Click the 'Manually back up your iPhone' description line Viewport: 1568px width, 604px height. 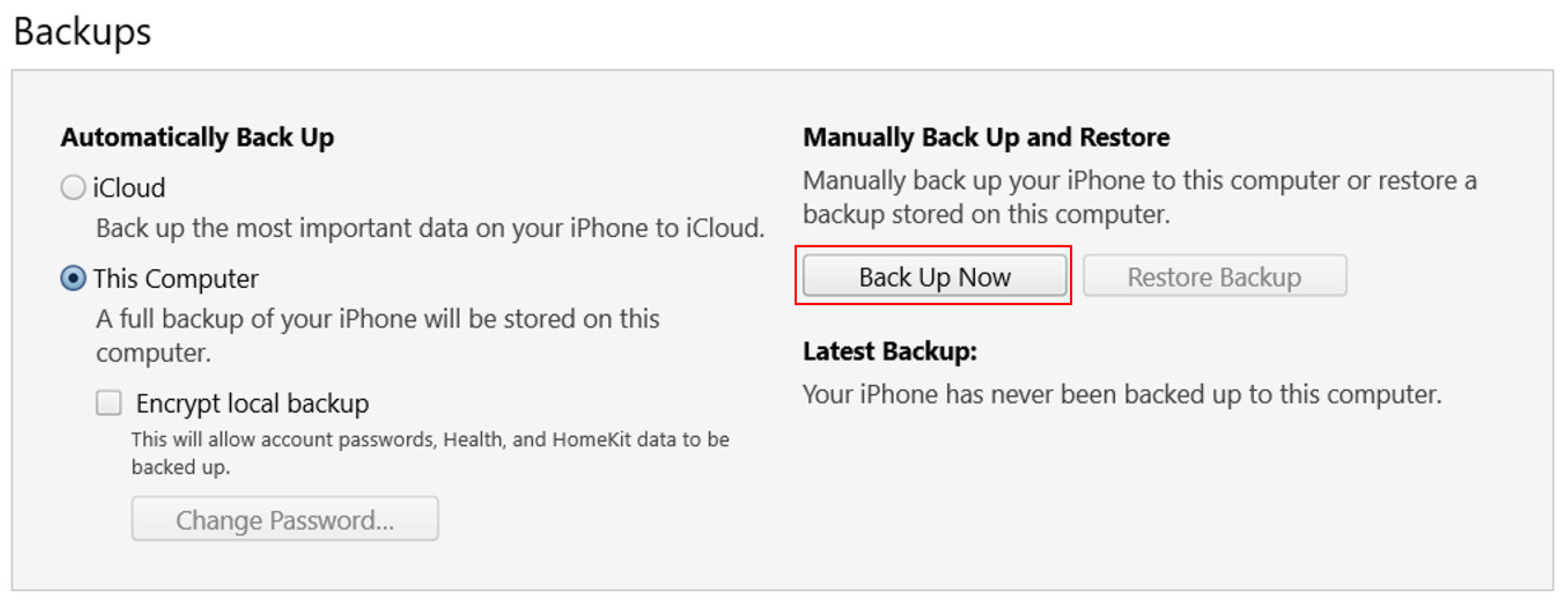coord(1139,181)
